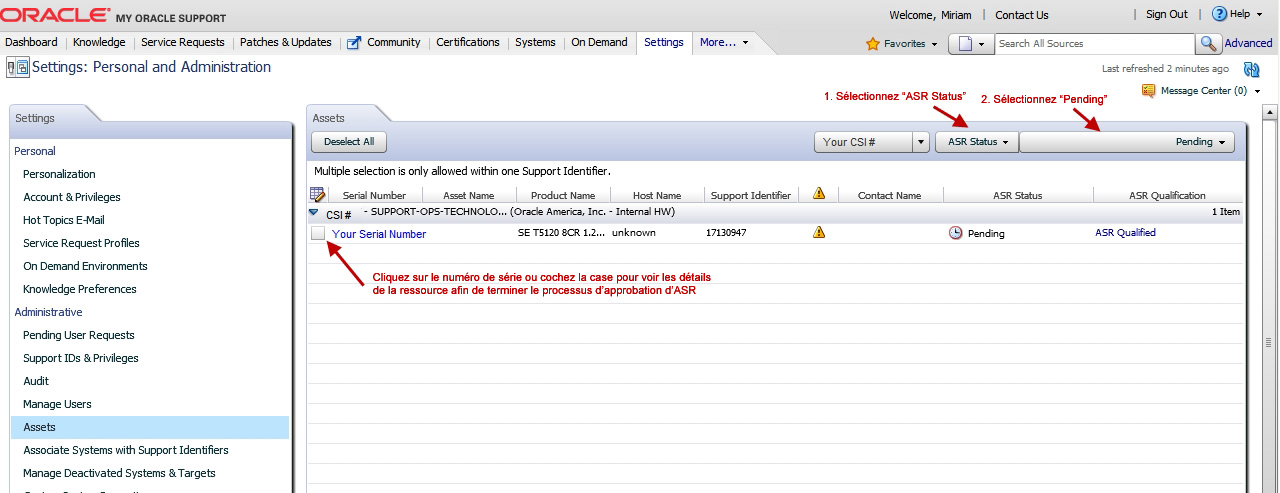Click the Message Center icon

click(x=1149, y=91)
